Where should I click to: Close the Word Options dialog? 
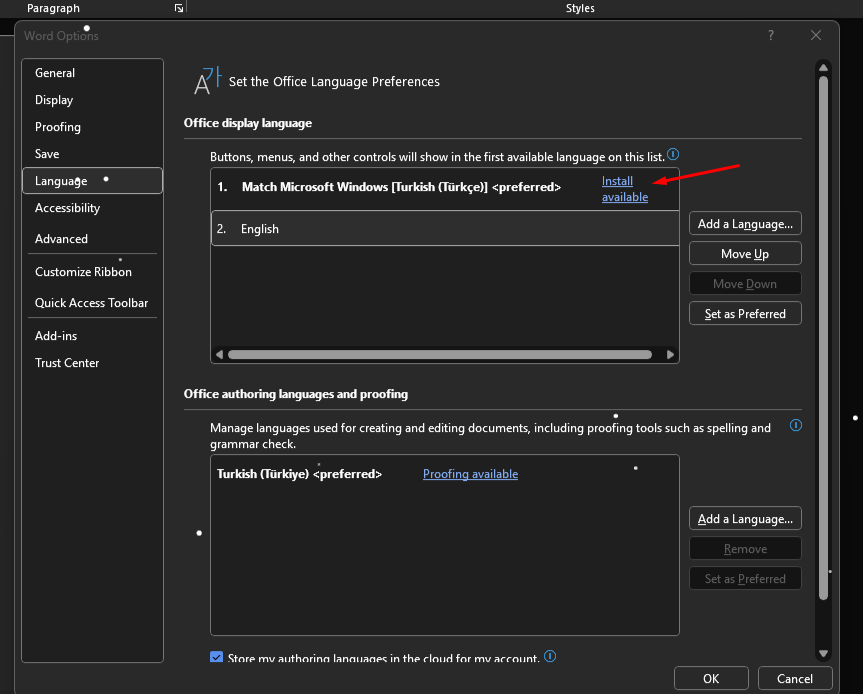(x=816, y=35)
